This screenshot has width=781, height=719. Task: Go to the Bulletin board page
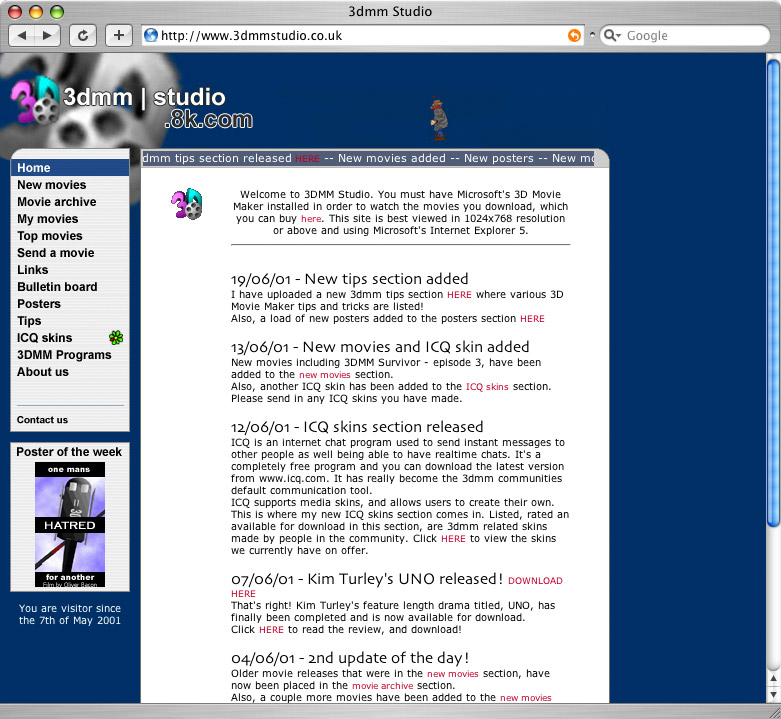click(x=57, y=287)
